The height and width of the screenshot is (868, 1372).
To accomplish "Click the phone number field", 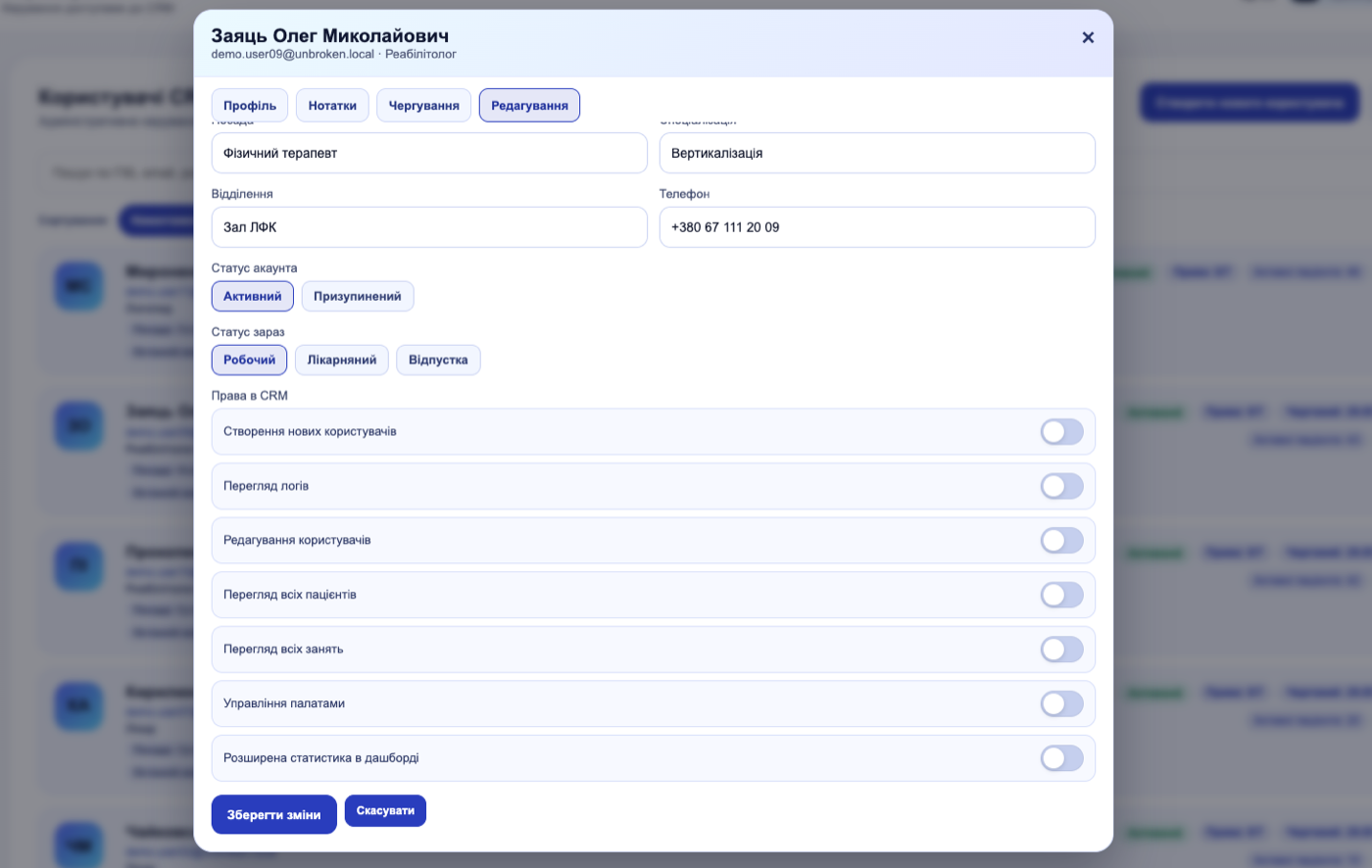I will 877,227.
